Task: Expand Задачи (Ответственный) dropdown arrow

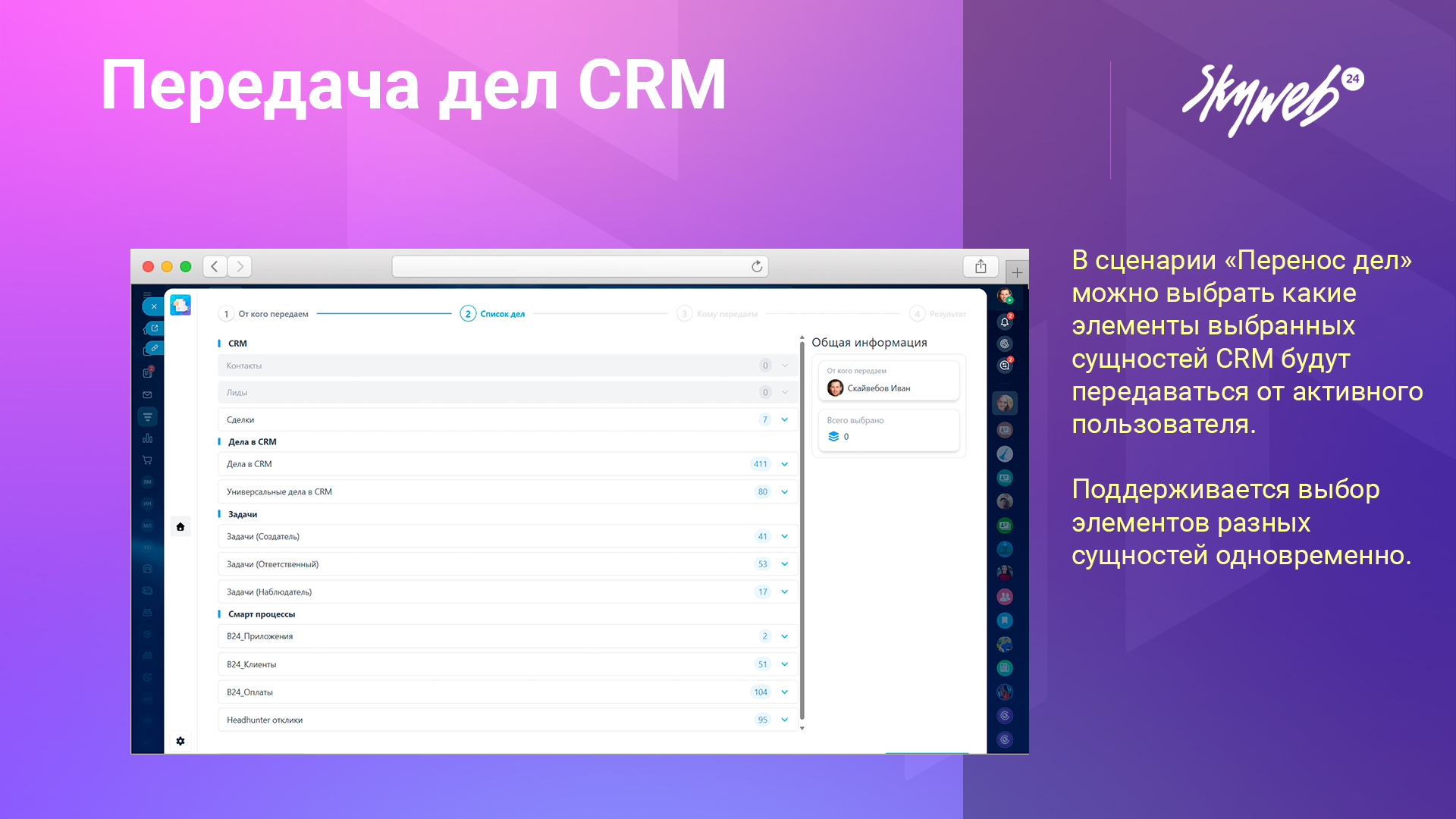Action: (785, 564)
